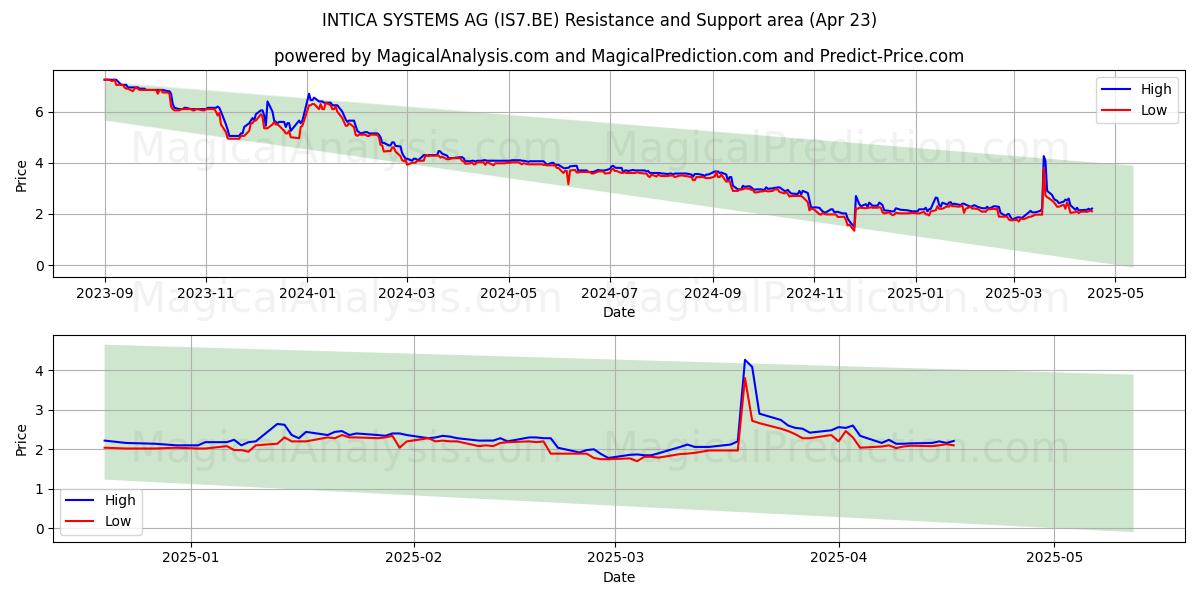1200x600 pixels.
Task: Click the '2025-03' x-axis label in the bottom chart
Action: 615,557
